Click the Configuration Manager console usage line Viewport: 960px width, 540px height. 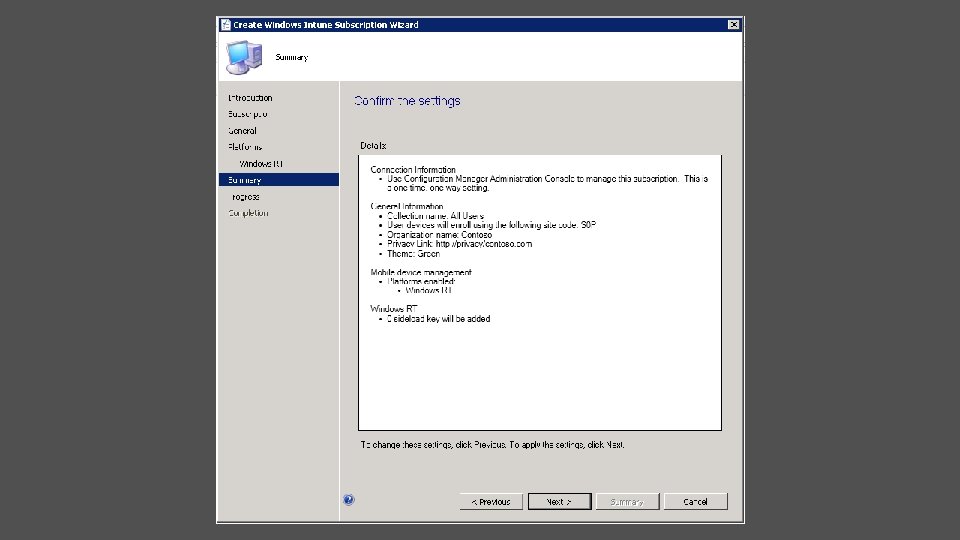(x=547, y=183)
